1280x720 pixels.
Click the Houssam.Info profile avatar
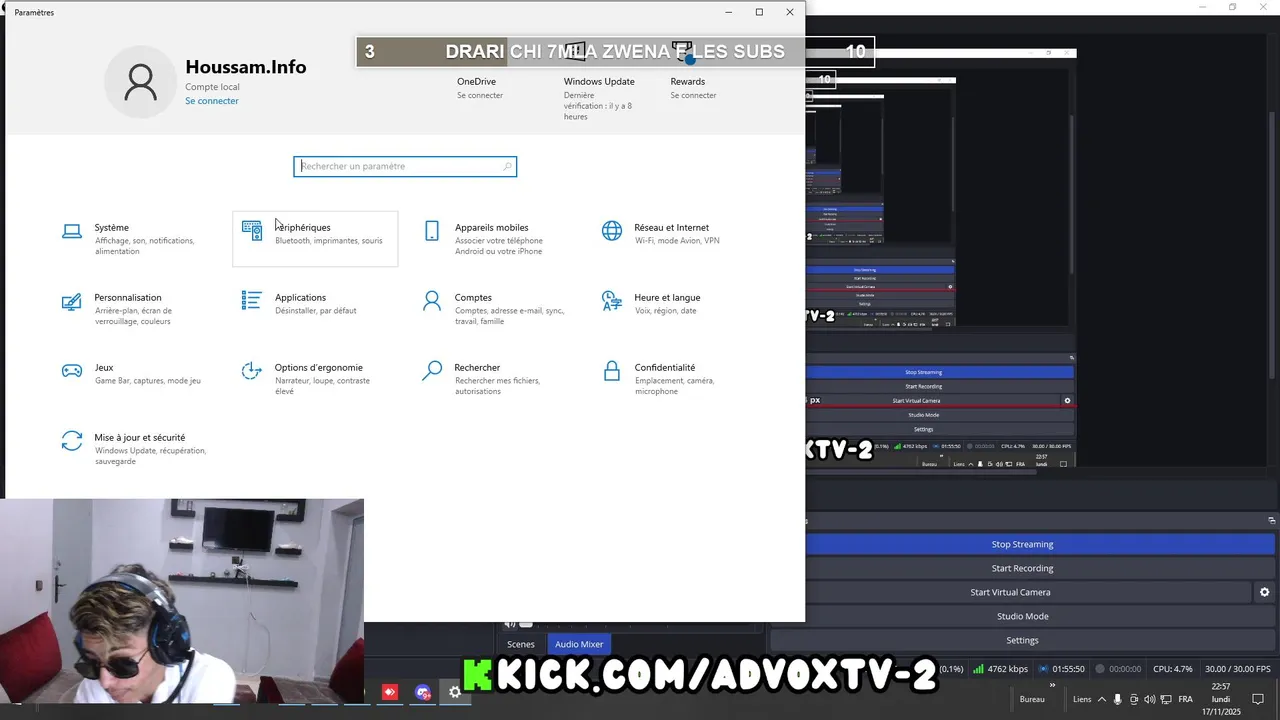pyautogui.click(x=141, y=83)
